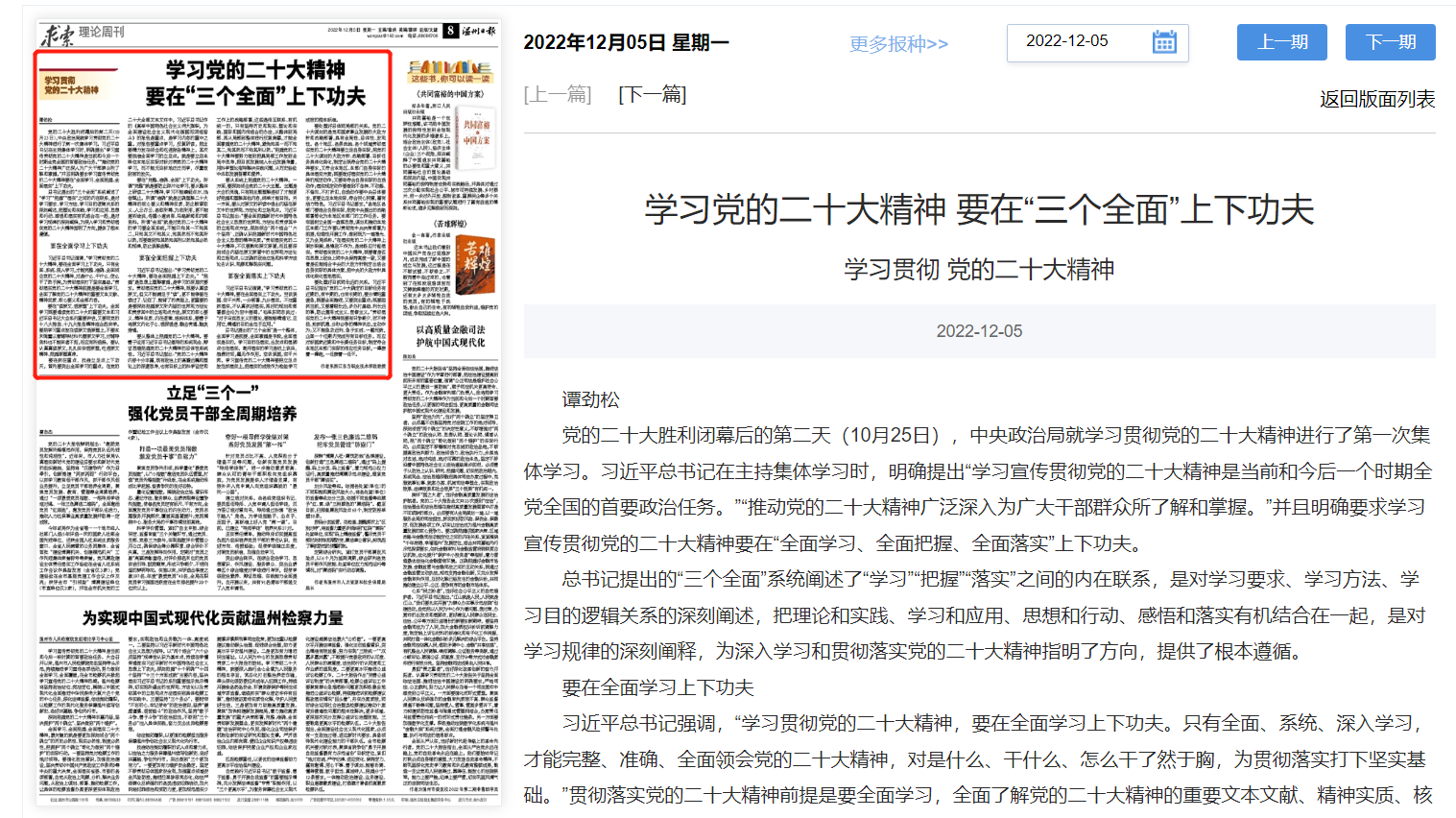1456x818 pixels.
Task: Click the 2022-12-05 date input field
Action: click(1075, 41)
